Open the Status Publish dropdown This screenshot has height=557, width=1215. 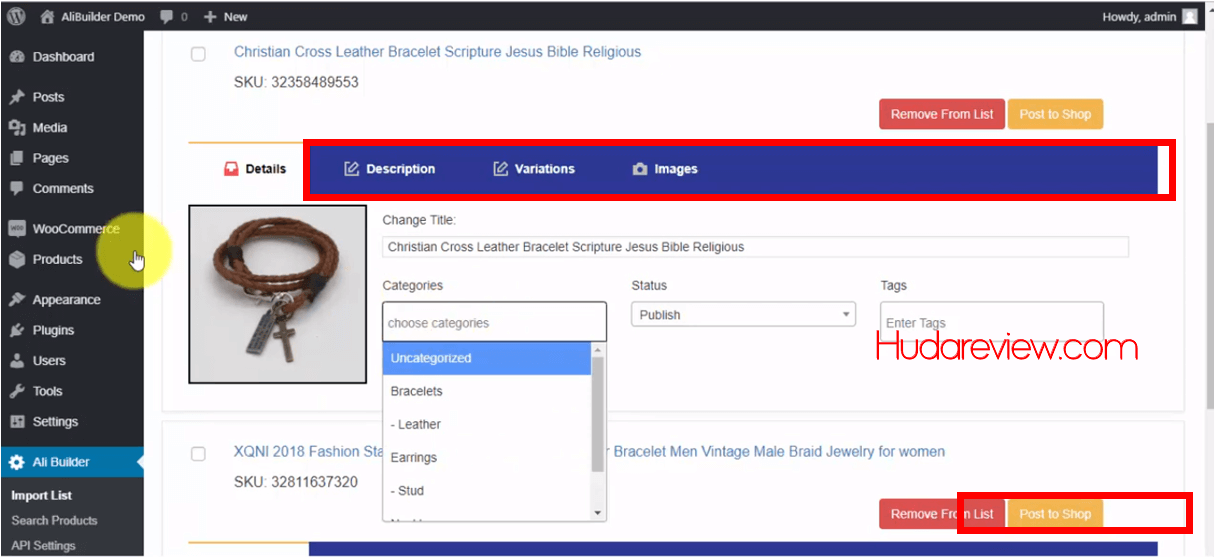click(x=743, y=314)
